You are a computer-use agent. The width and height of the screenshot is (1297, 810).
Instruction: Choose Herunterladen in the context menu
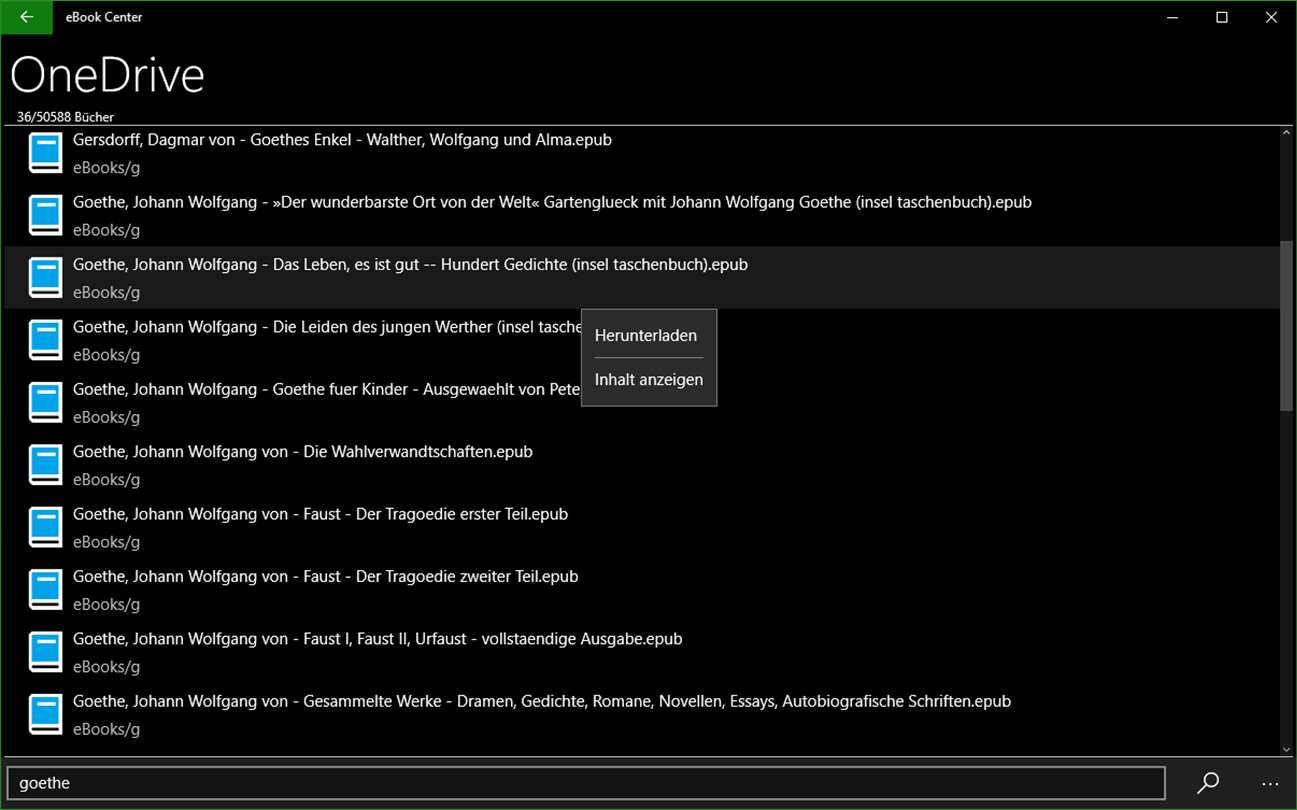click(648, 335)
